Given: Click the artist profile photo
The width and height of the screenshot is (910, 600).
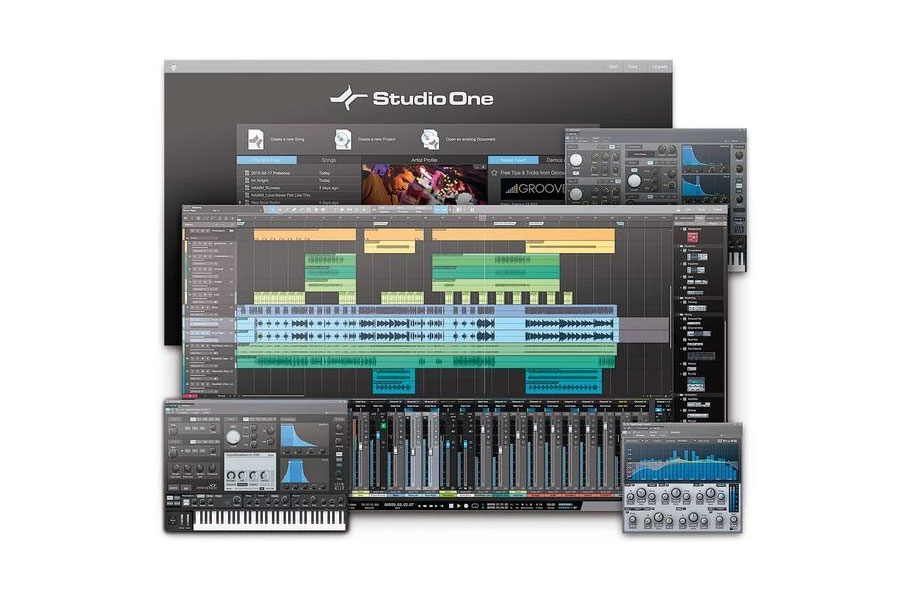Looking at the screenshot, I should tap(424, 185).
